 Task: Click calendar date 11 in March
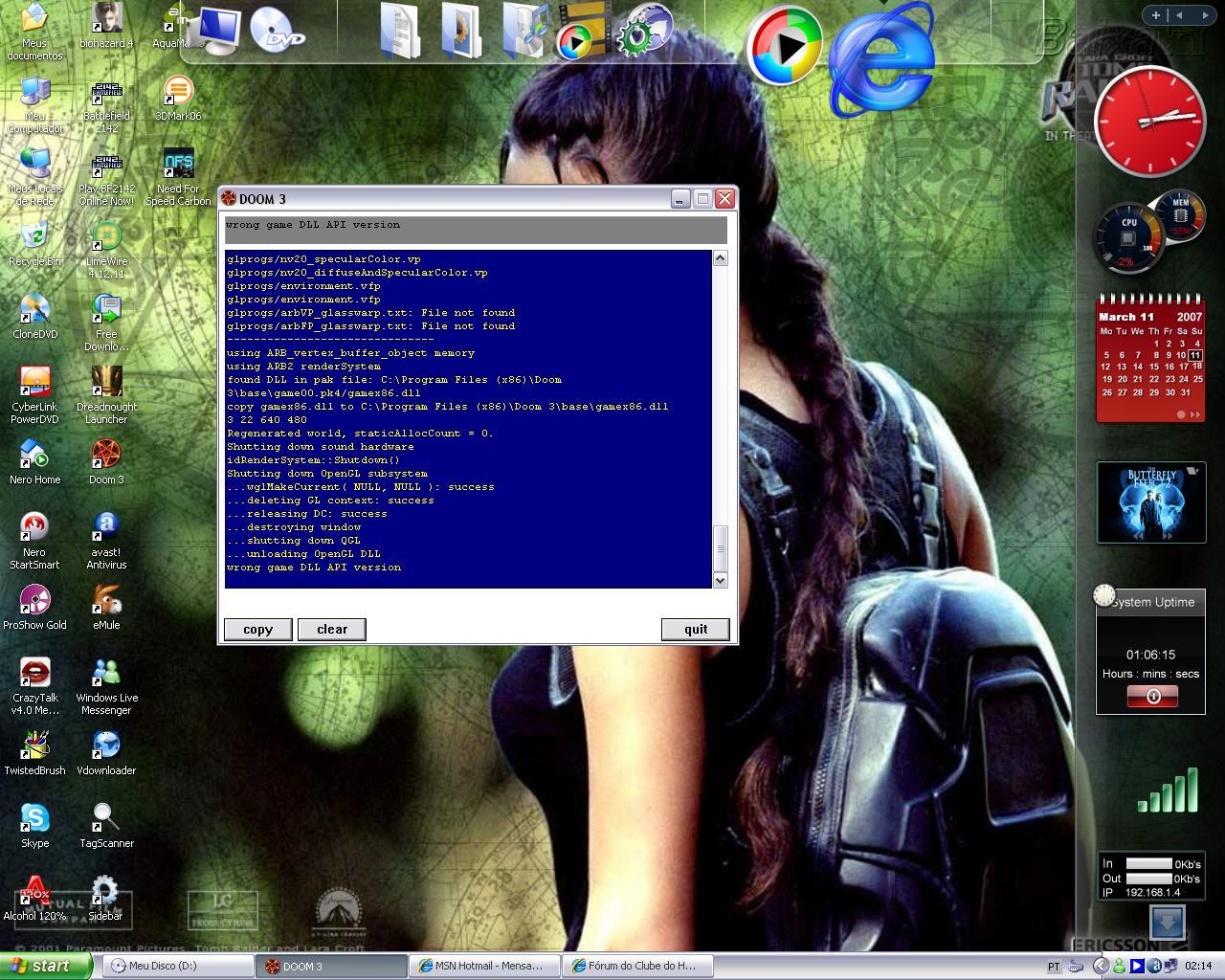coord(1195,355)
